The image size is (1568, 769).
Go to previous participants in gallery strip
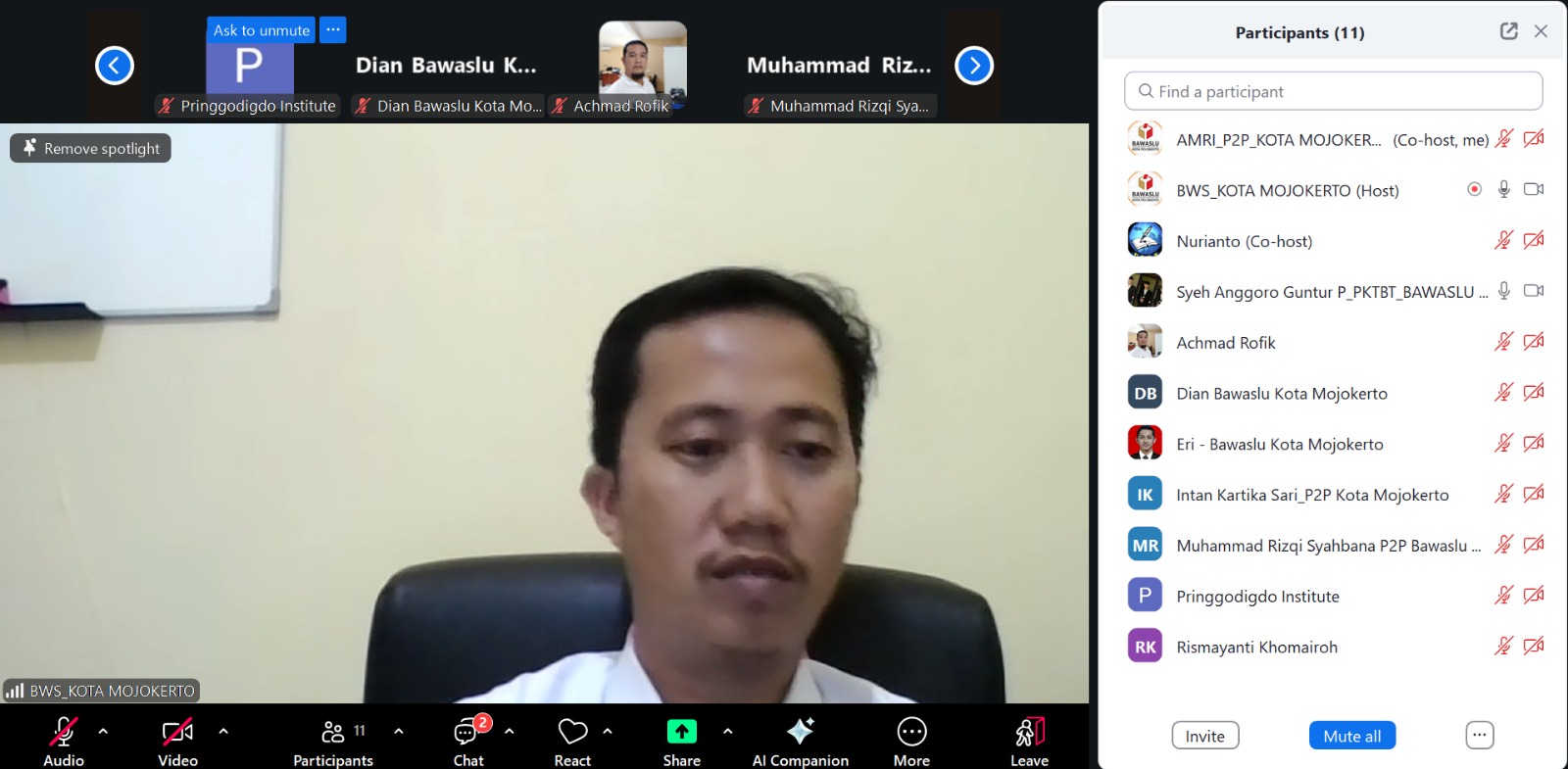(x=115, y=66)
